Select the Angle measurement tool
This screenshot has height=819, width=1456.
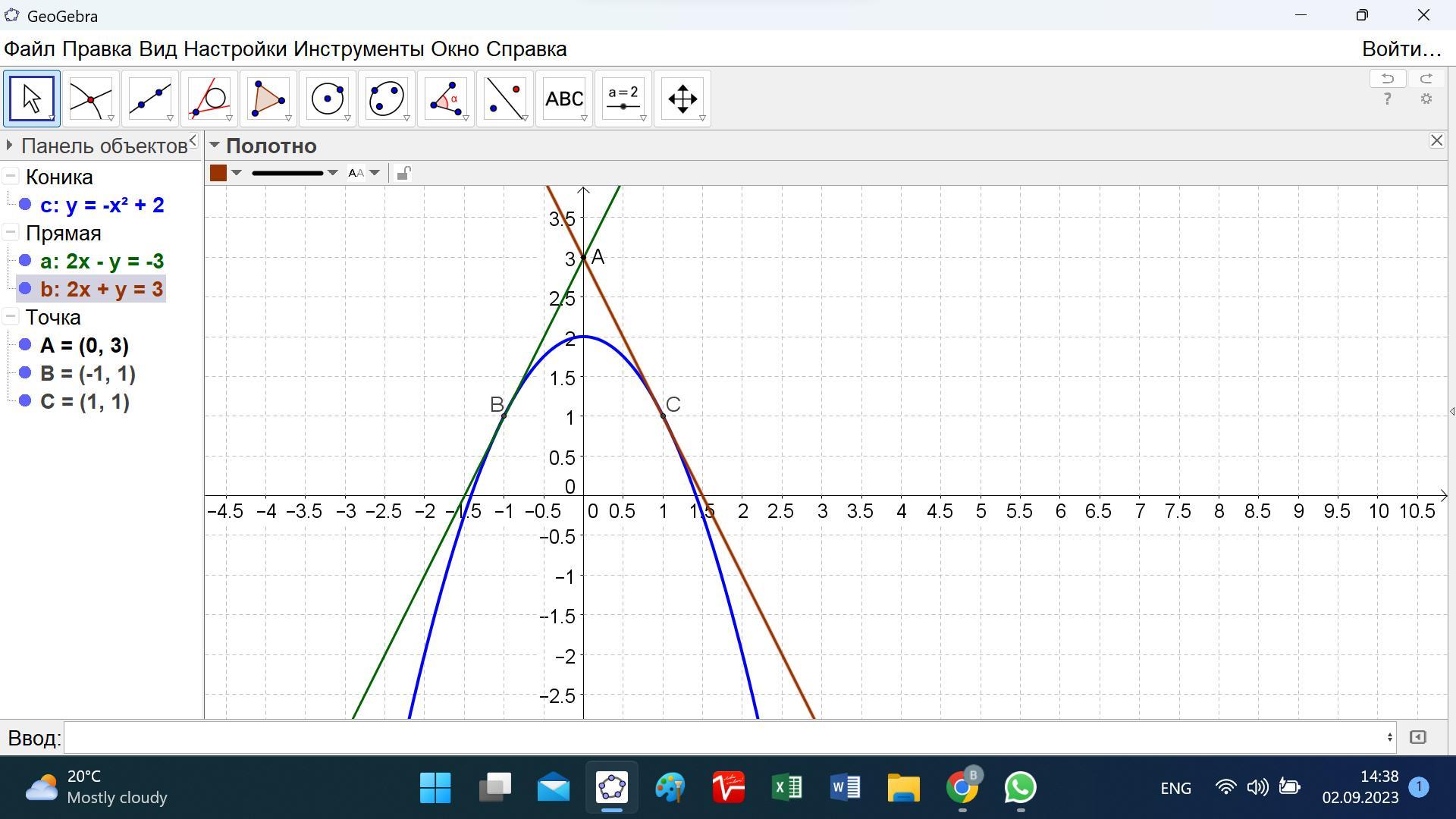(x=445, y=99)
